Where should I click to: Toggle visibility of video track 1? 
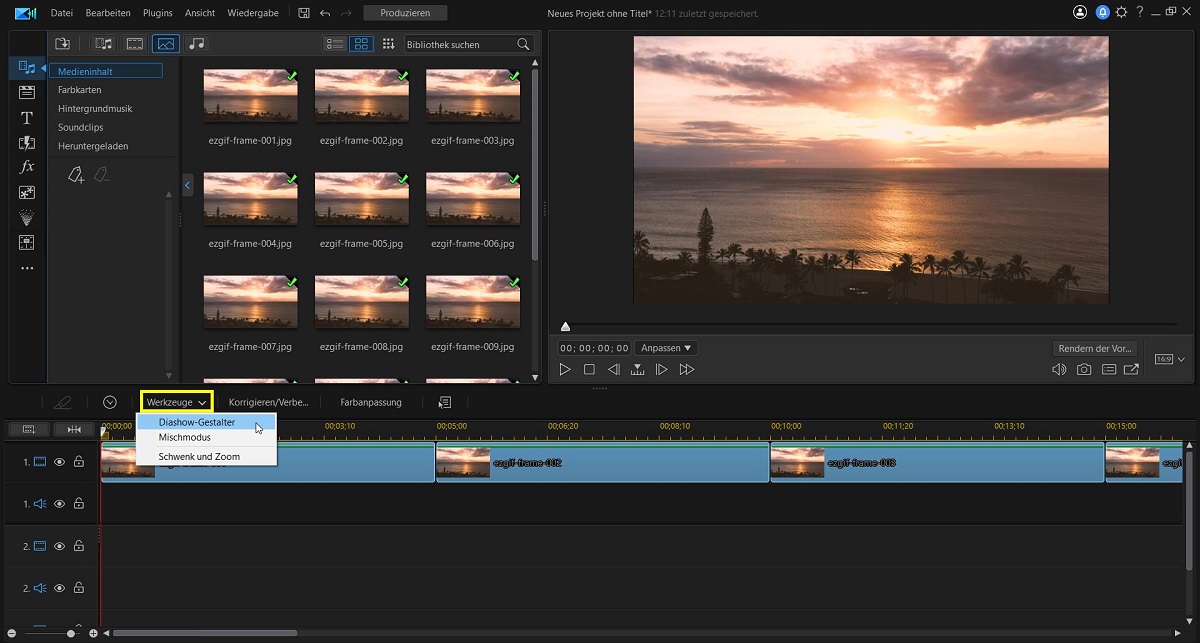click(59, 462)
